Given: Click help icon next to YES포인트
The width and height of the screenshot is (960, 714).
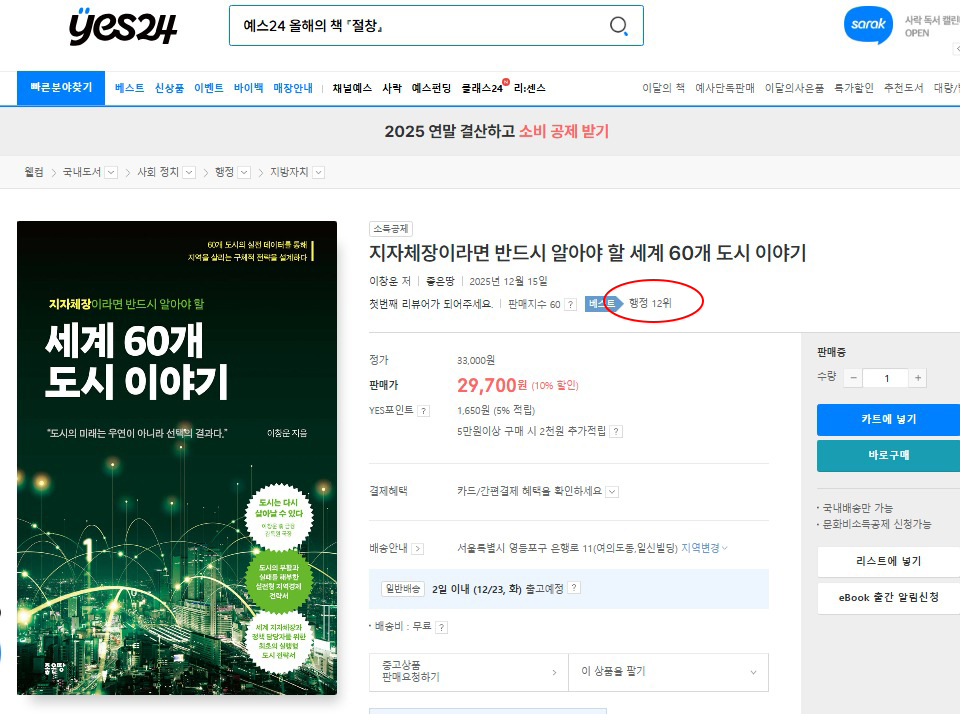Looking at the screenshot, I should [423, 411].
